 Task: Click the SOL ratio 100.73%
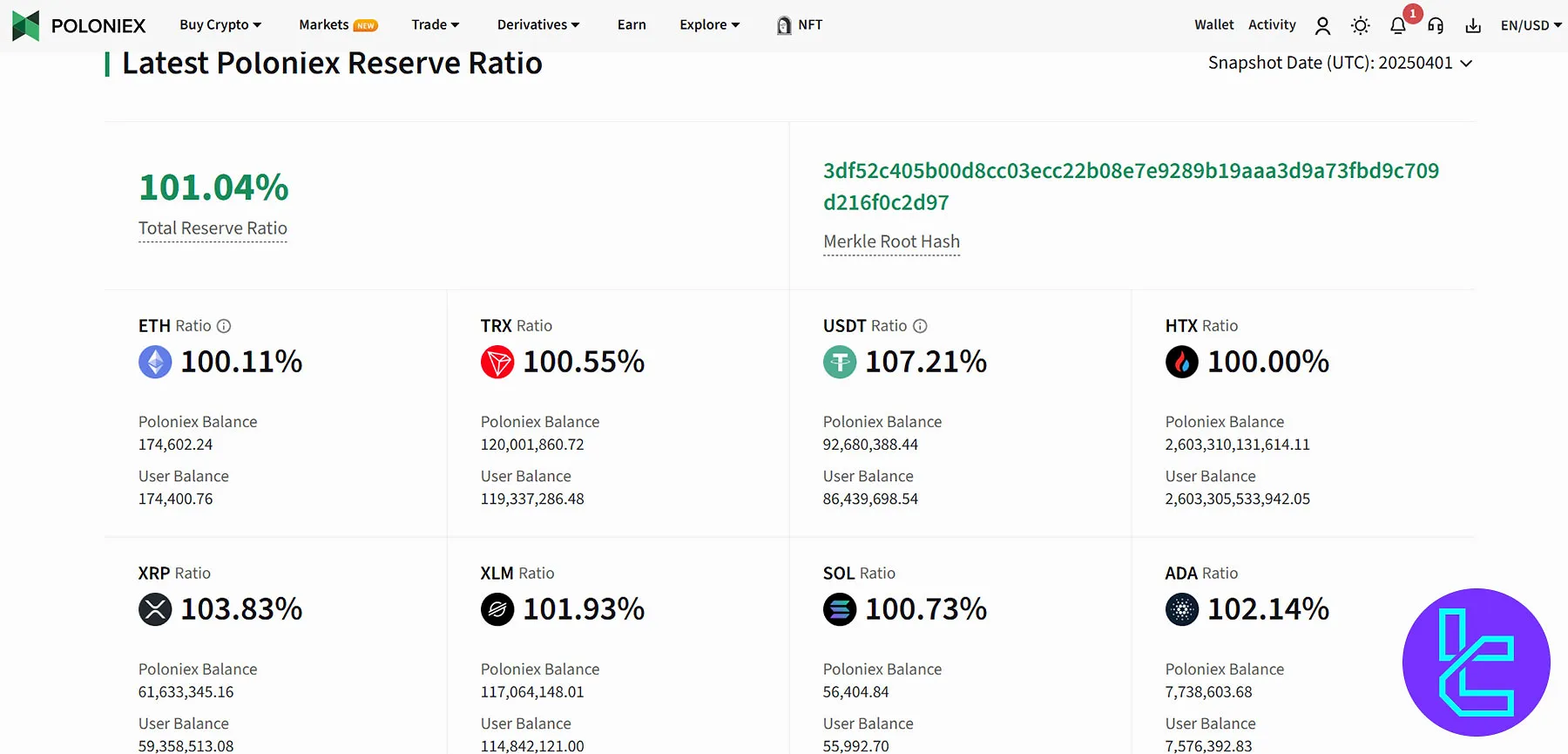[x=926, y=609]
